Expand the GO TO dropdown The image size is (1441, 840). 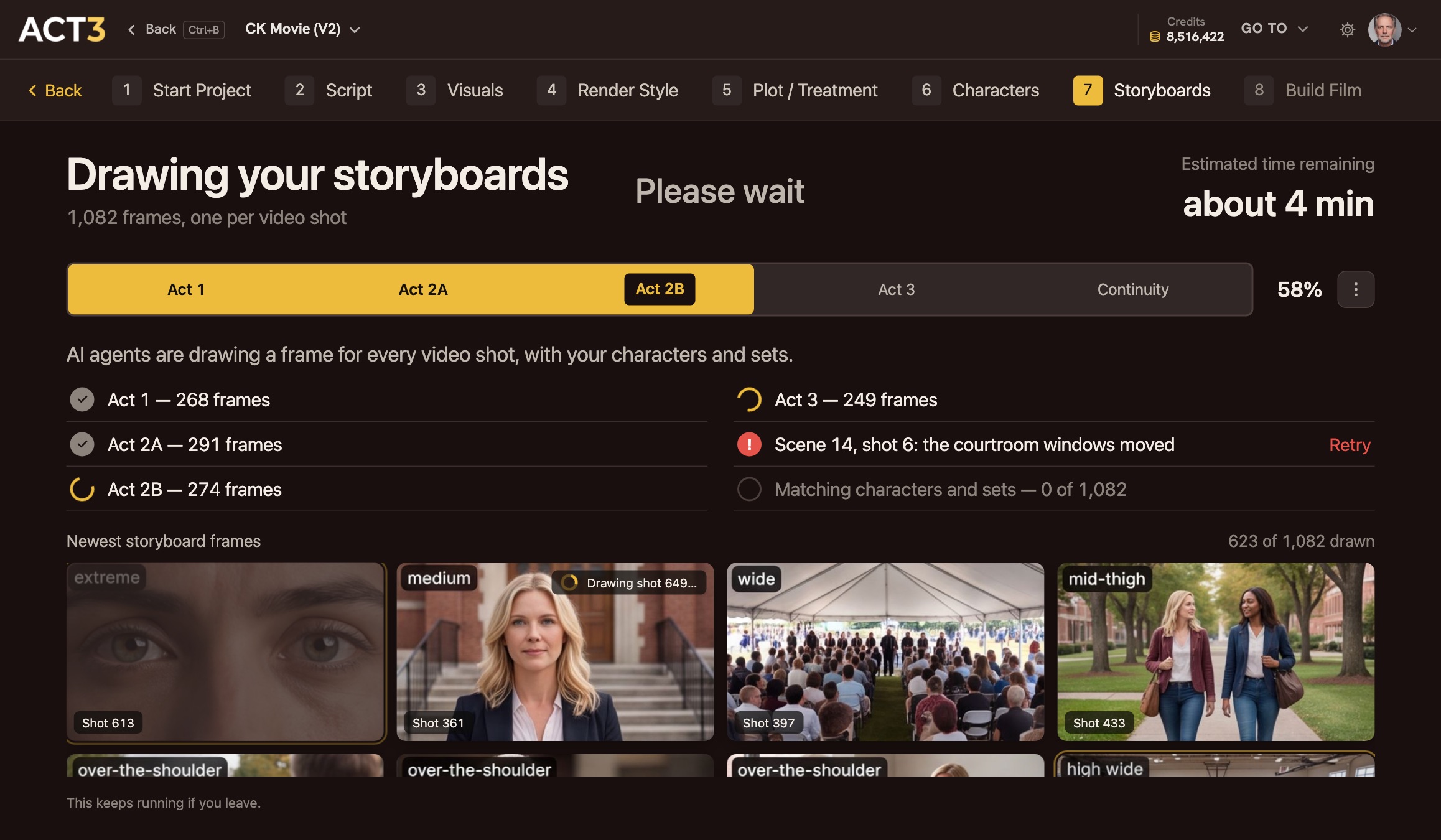[1274, 29]
